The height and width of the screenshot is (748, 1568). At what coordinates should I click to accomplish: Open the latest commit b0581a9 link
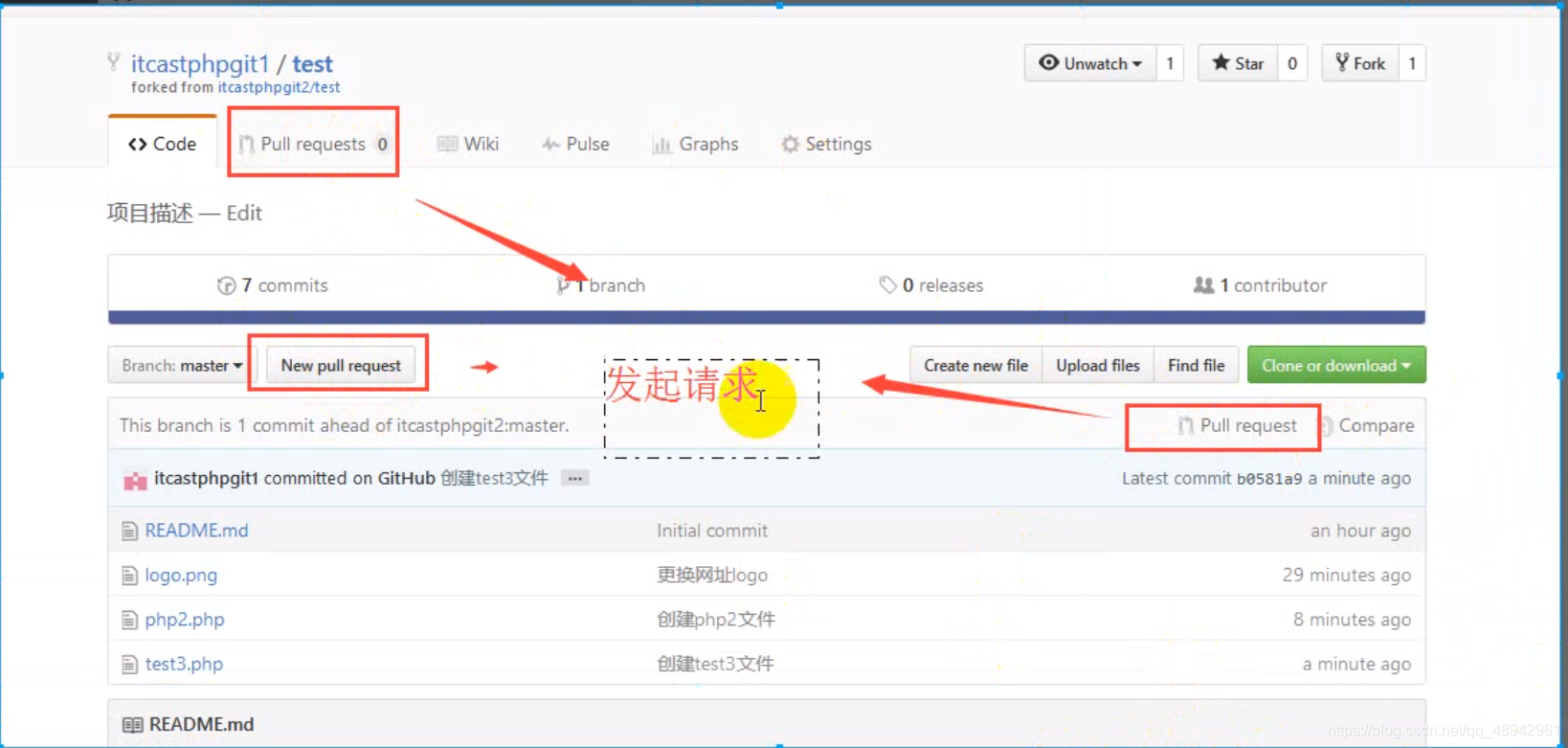point(1269,479)
